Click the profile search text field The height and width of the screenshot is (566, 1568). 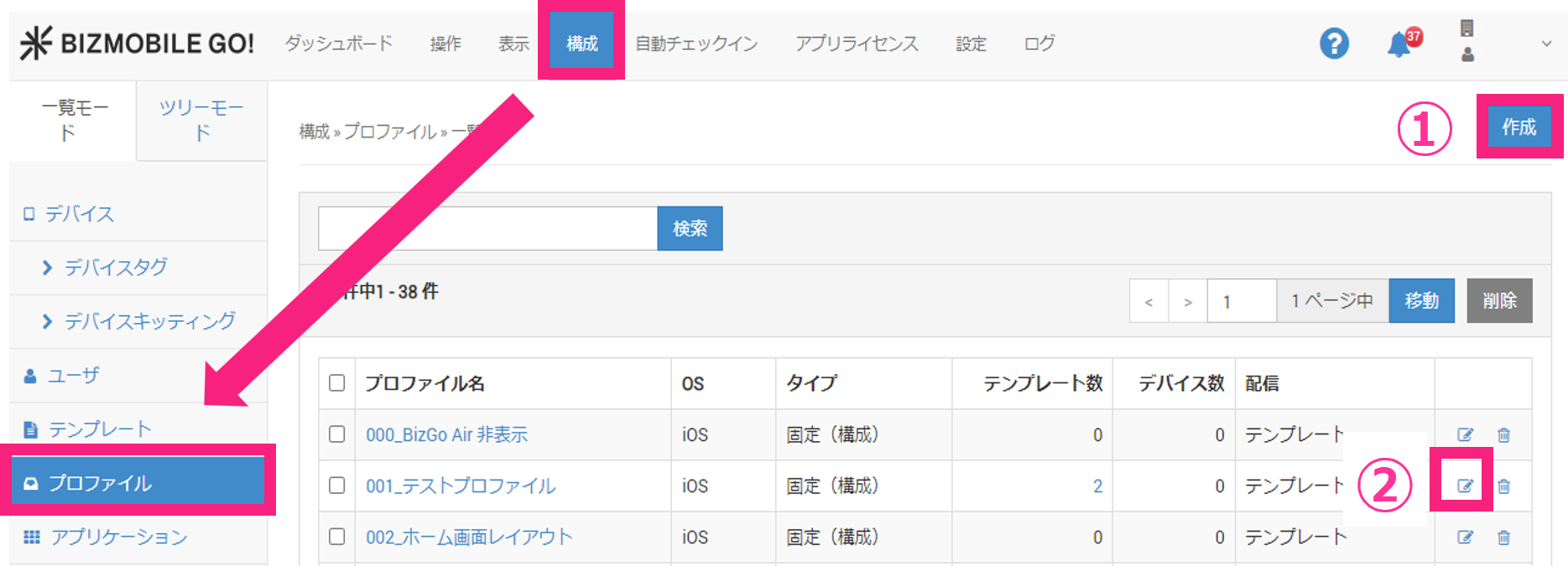[x=487, y=228]
